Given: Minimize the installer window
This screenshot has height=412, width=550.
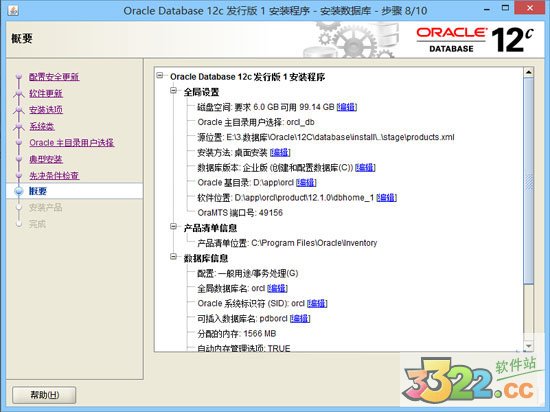Looking at the screenshot, I should [x=487, y=9].
